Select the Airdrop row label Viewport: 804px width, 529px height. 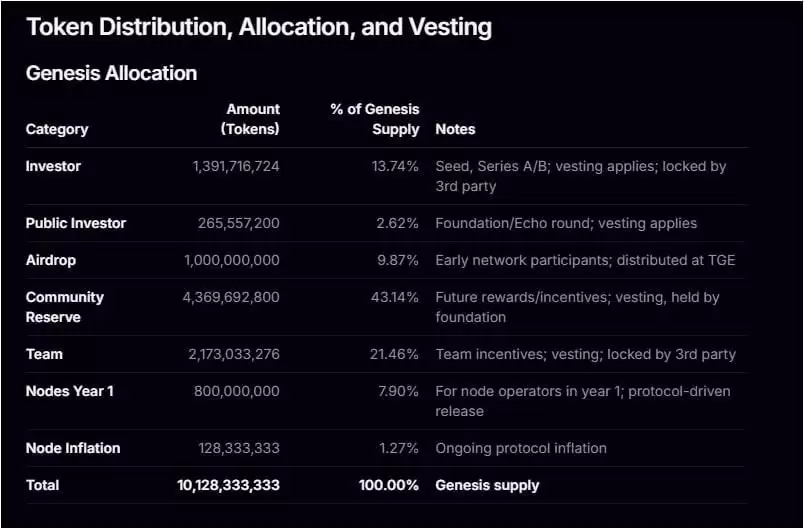[x=51, y=260]
